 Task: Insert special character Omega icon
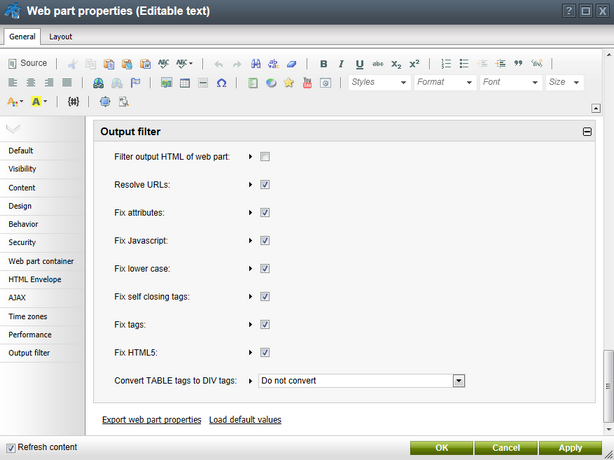[221, 83]
